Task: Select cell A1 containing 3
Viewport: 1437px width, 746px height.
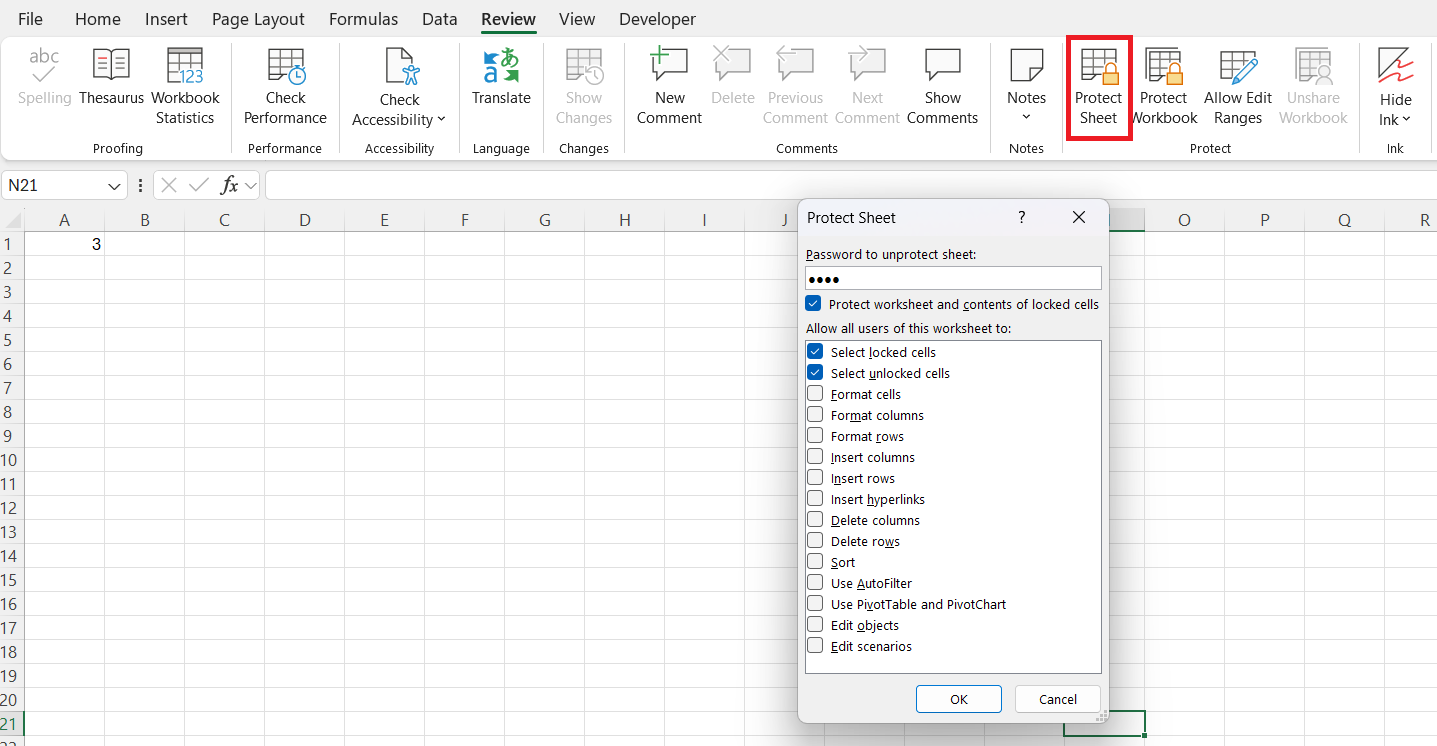Action: pyautogui.click(x=64, y=244)
